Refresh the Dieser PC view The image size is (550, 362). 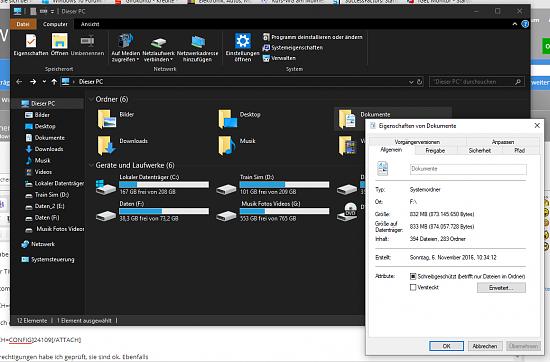click(x=420, y=82)
